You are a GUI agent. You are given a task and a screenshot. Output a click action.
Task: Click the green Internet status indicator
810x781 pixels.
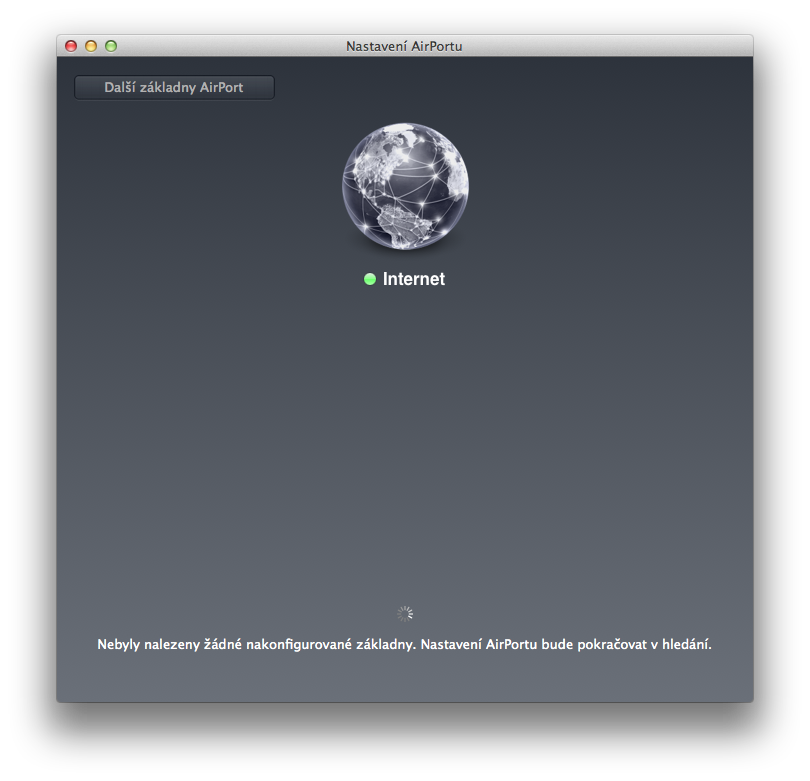click(370, 279)
